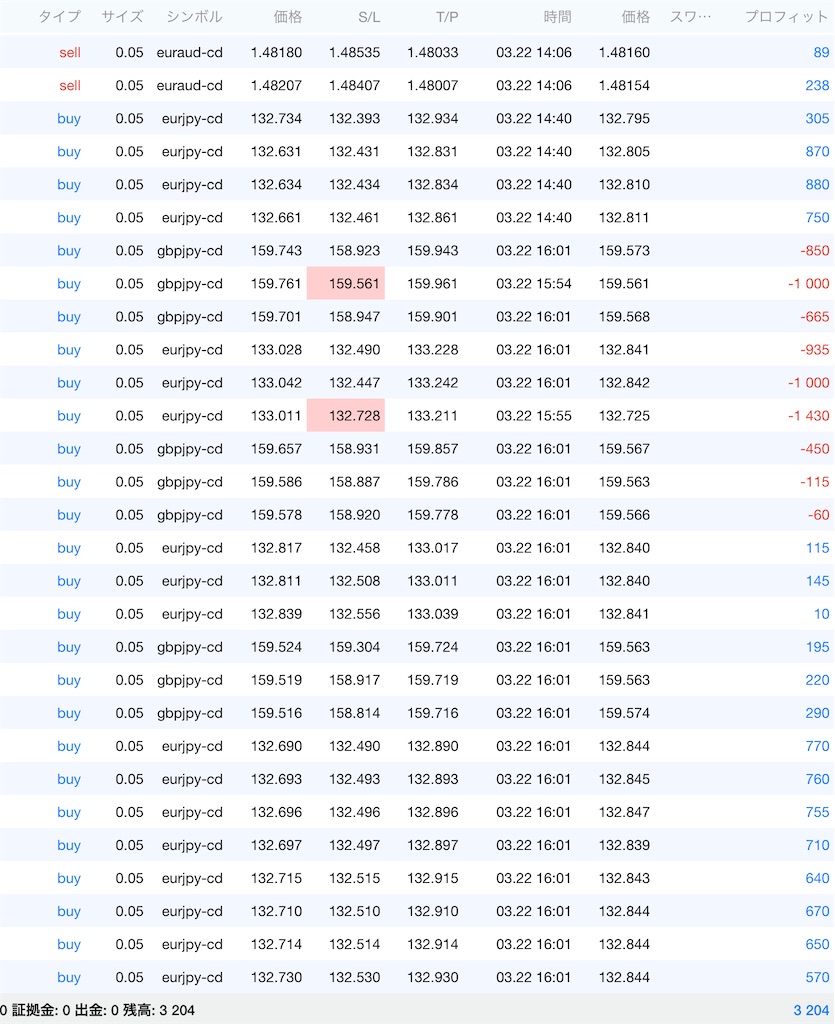
Task: Click the 残高: 3 204 balance summary text
Action: click(x=159, y=1010)
